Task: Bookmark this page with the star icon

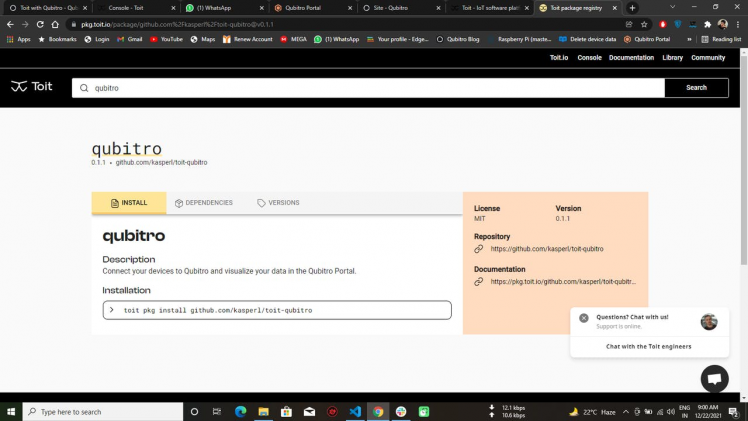Action: (644, 24)
